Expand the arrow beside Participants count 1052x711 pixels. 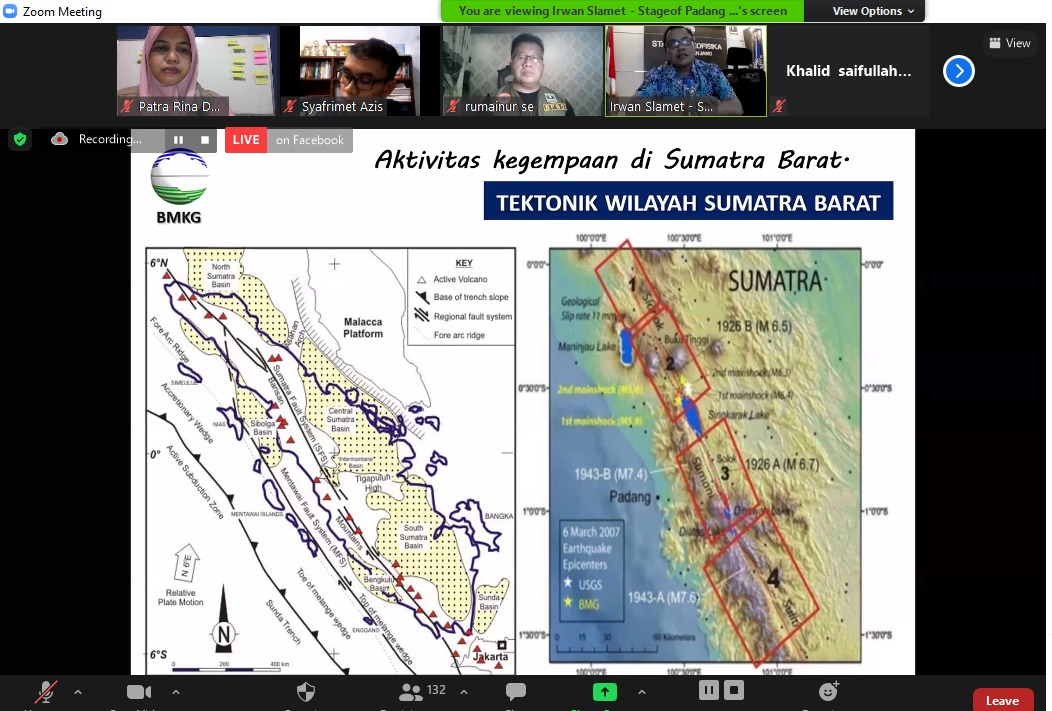464,692
